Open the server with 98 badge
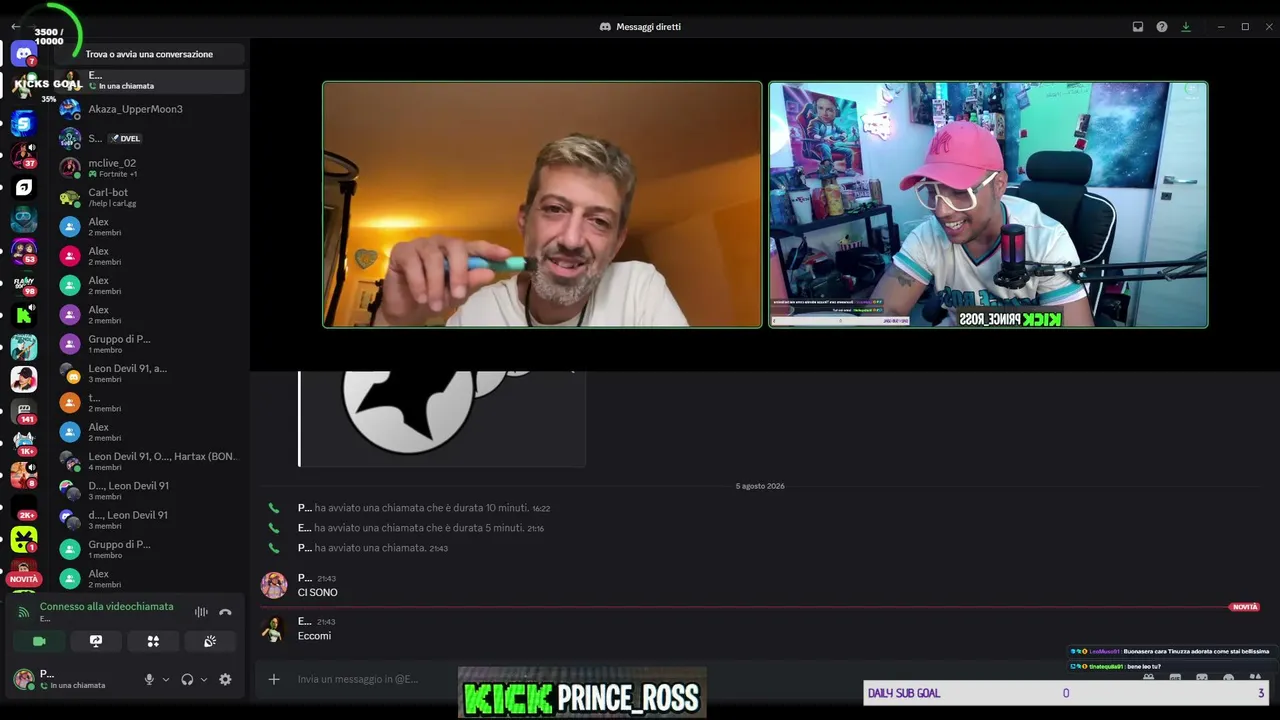1280x720 pixels. (x=24, y=284)
